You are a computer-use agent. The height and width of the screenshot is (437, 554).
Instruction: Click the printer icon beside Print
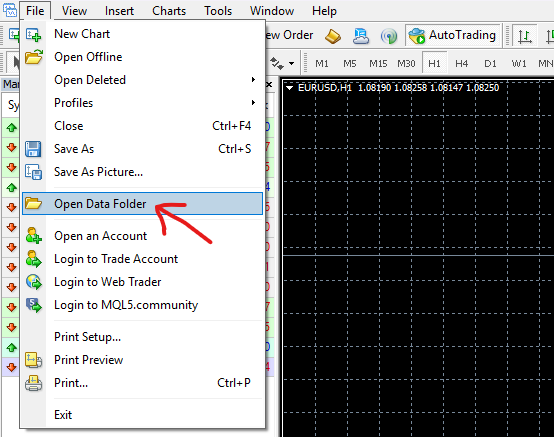pos(34,383)
